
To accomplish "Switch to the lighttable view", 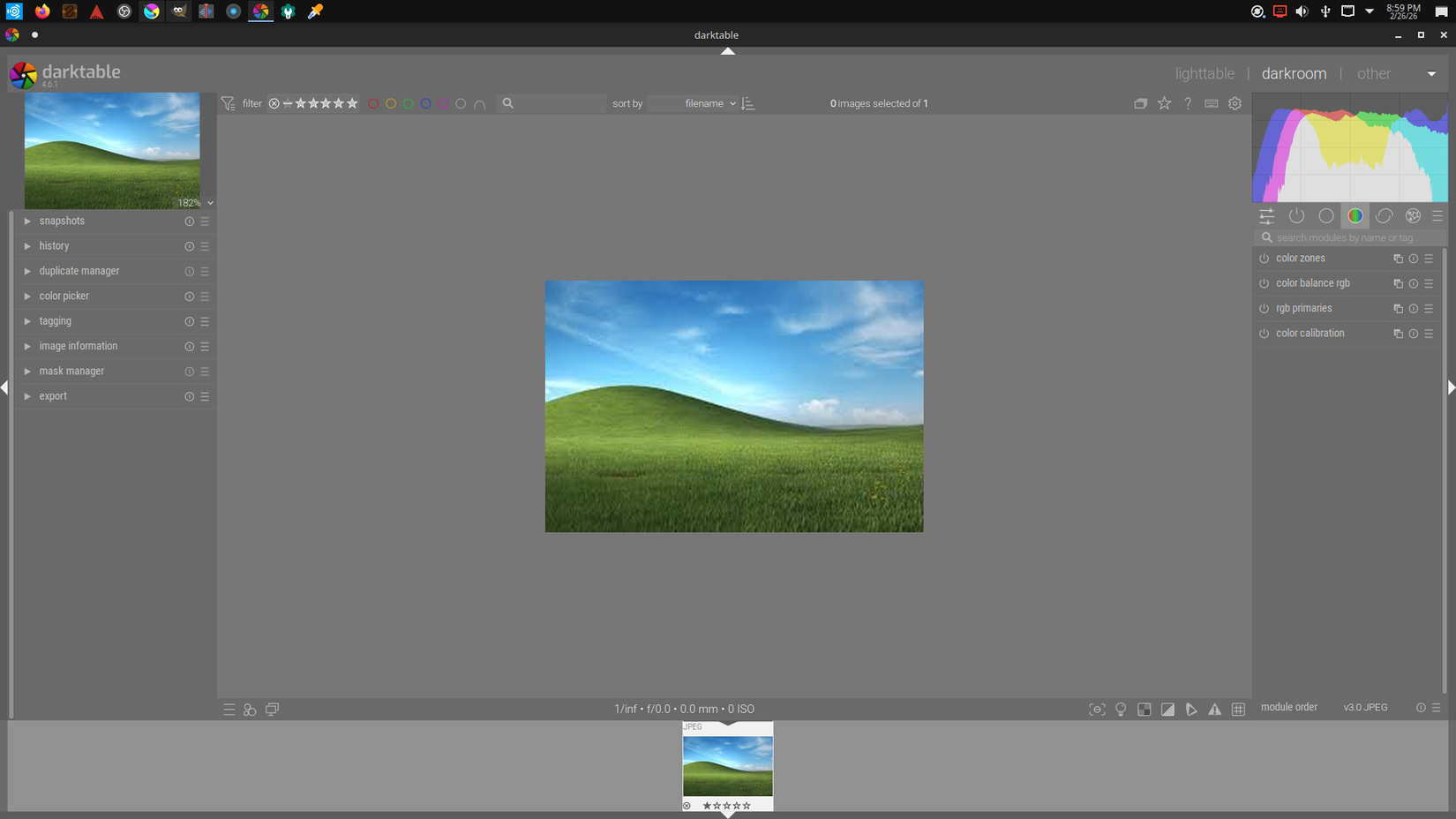I will 1205,73.
